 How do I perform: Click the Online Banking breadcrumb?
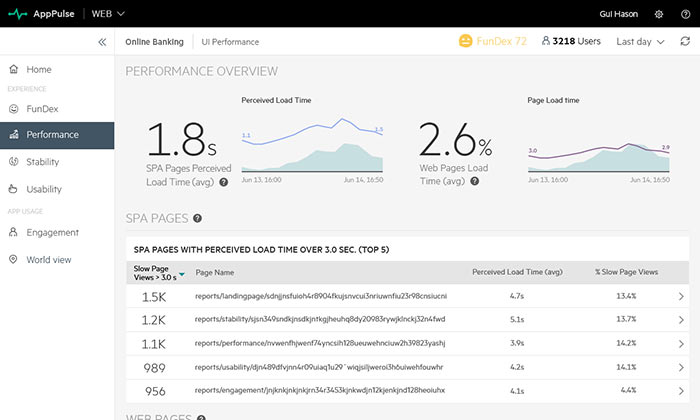click(153, 42)
